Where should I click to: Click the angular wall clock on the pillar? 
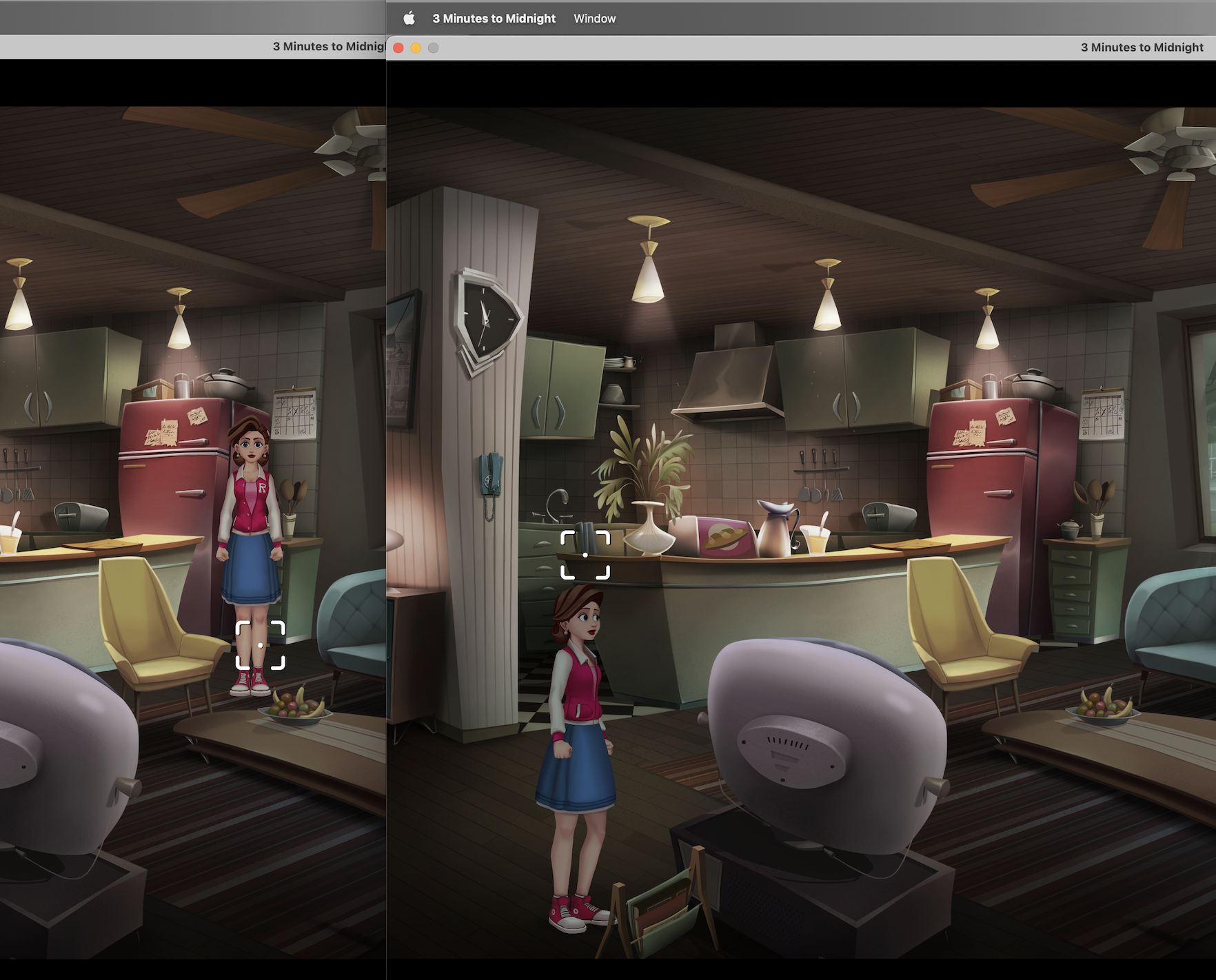485,320
